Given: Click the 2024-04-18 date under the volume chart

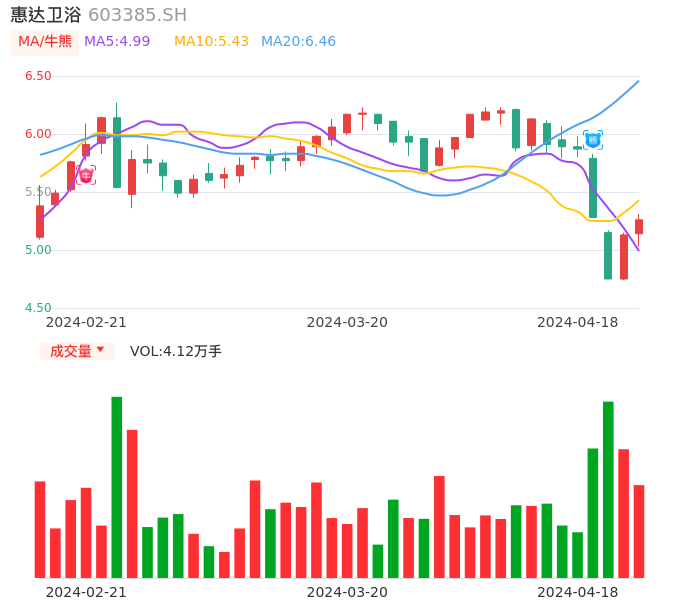Looking at the screenshot, I should coord(578,592).
